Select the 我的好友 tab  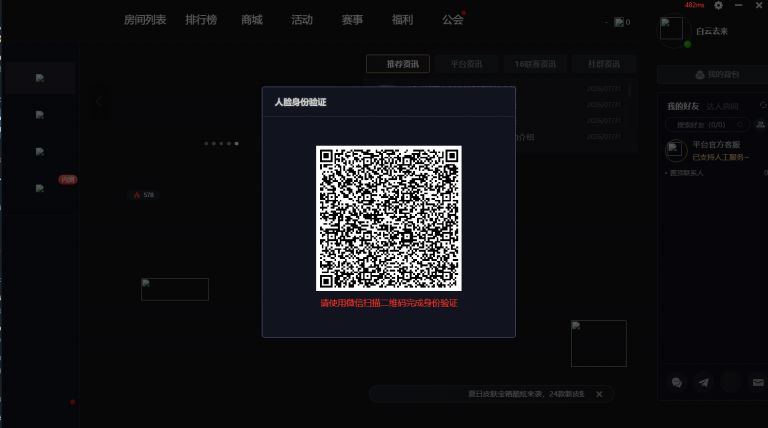click(683, 106)
